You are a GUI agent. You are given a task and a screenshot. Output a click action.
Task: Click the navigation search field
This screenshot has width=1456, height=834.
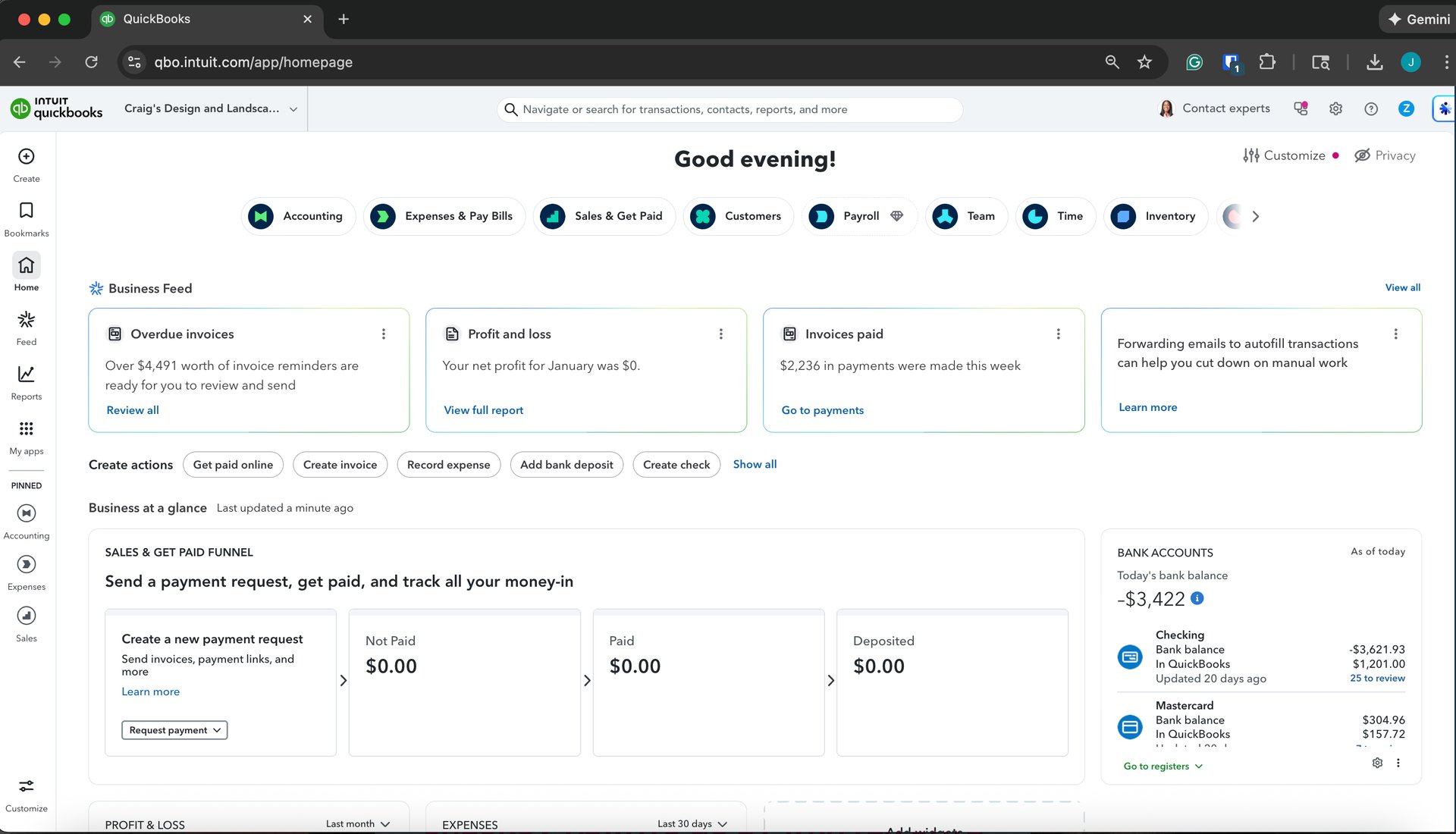coord(728,109)
